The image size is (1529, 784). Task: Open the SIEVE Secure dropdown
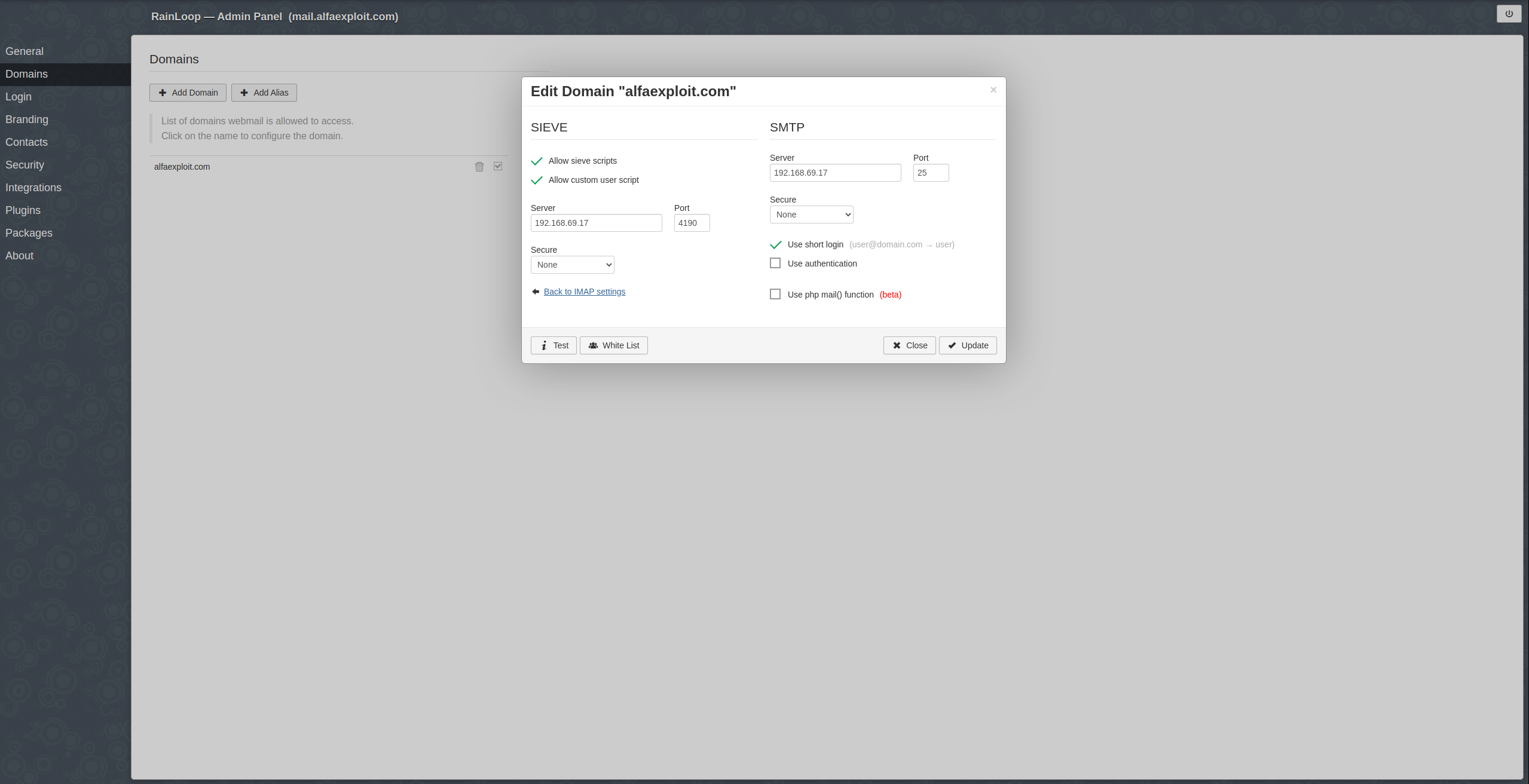pyautogui.click(x=572, y=265)
